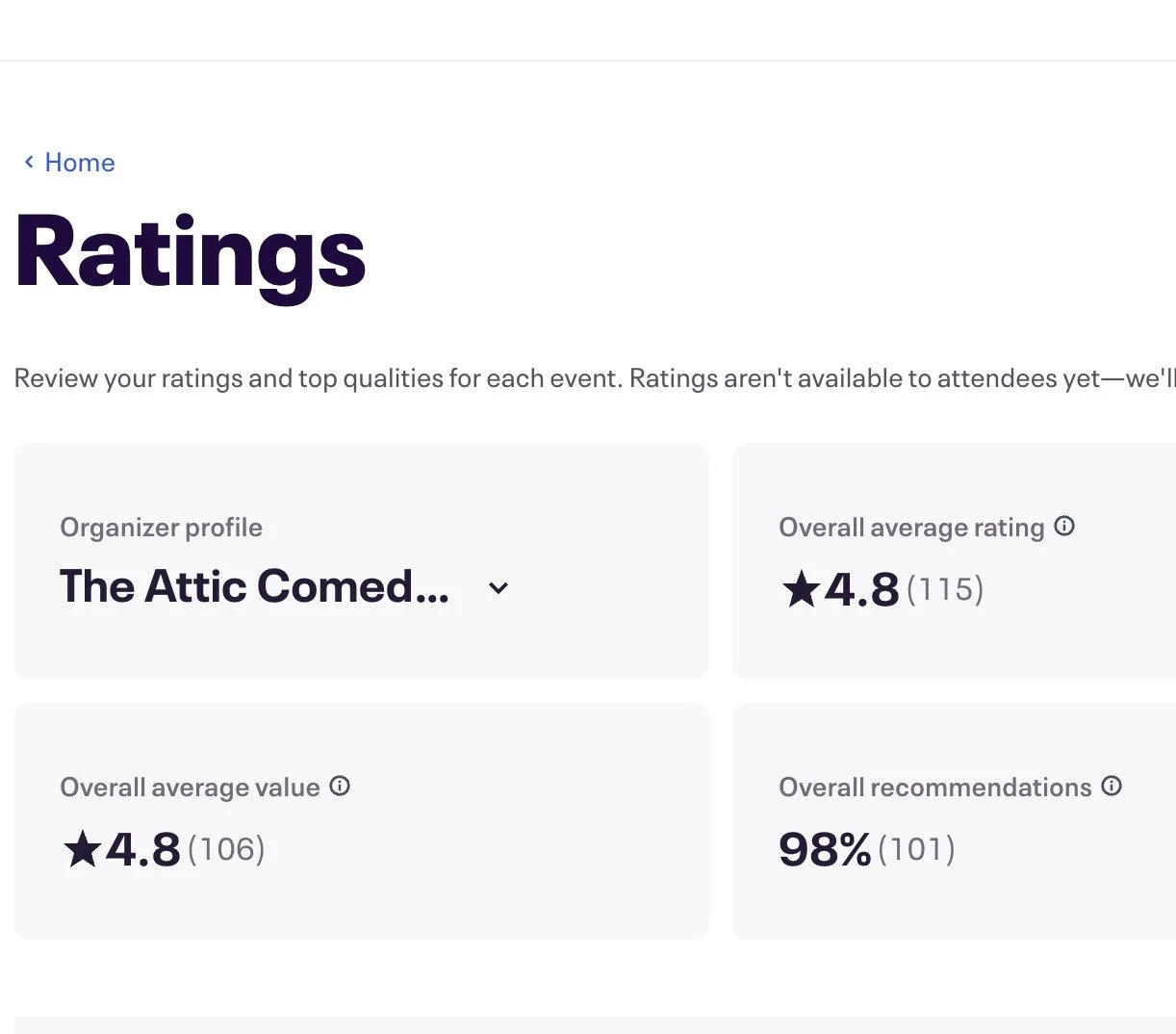The image size is (1176, 1034).
Task: Click the star icon in Overall average rating
Action: point(801,589)
